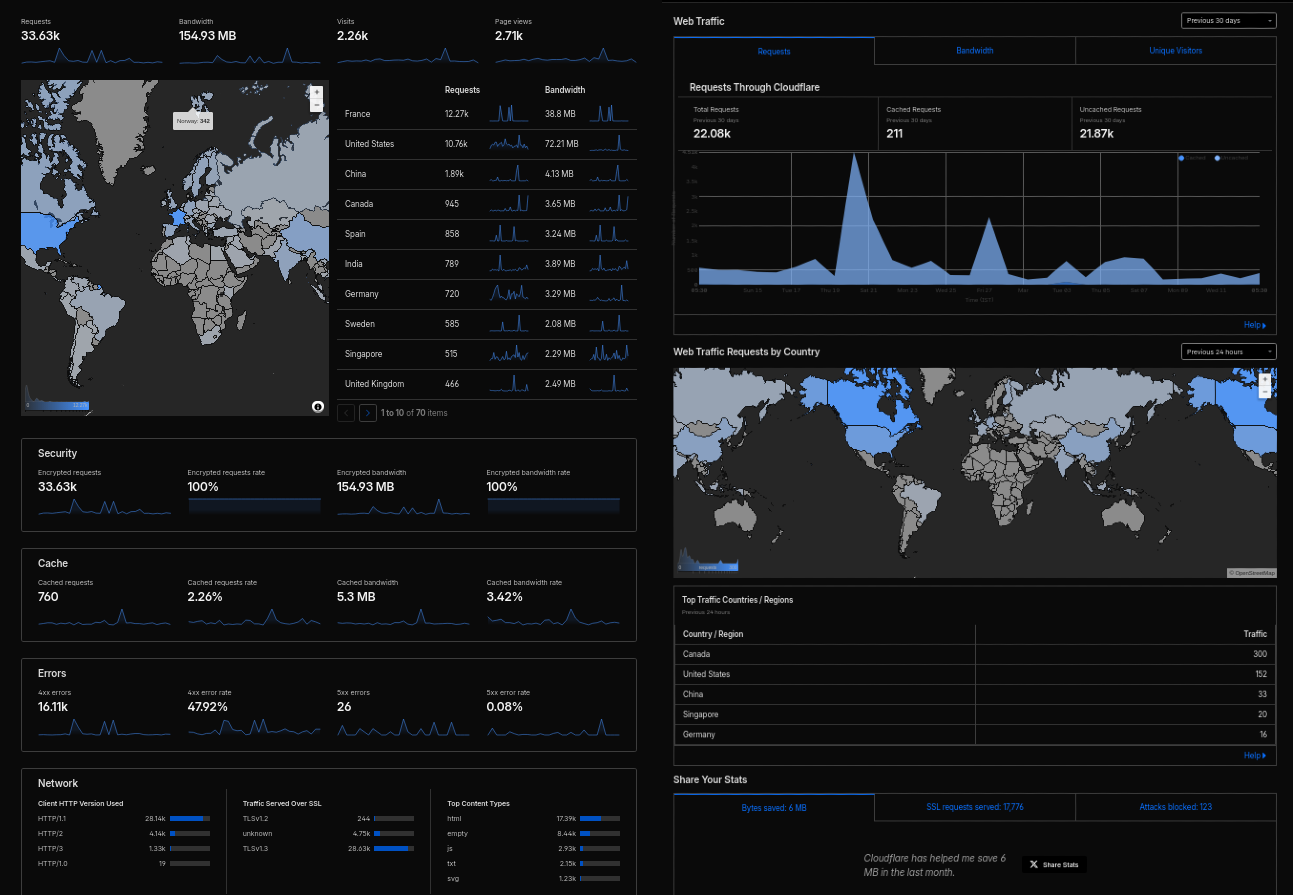Click the previous page arrow in country list
The image size is (1293, 895).
click(x=346, y=412)
